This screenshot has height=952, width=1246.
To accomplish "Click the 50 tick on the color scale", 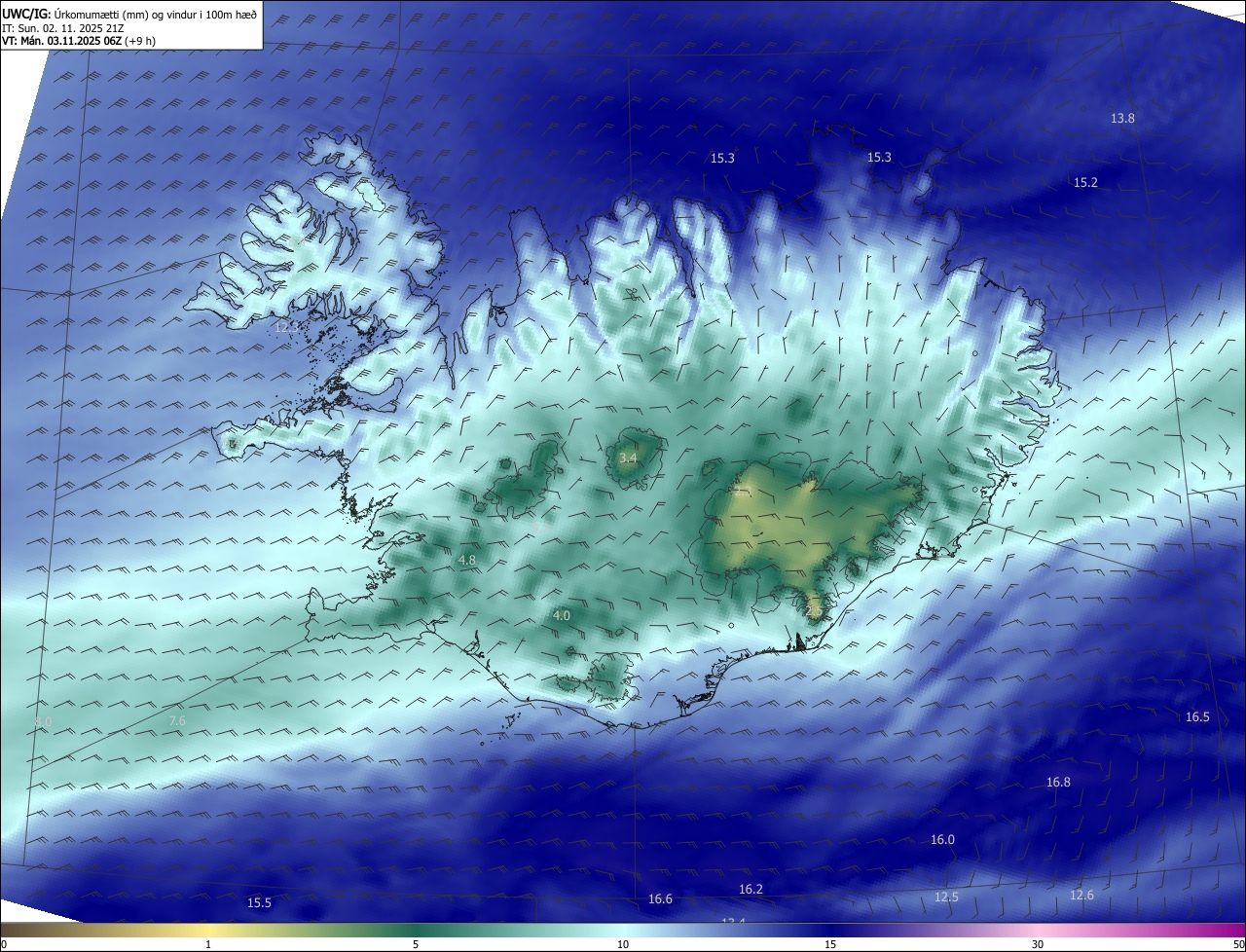I will click(x=1238, y=944).
